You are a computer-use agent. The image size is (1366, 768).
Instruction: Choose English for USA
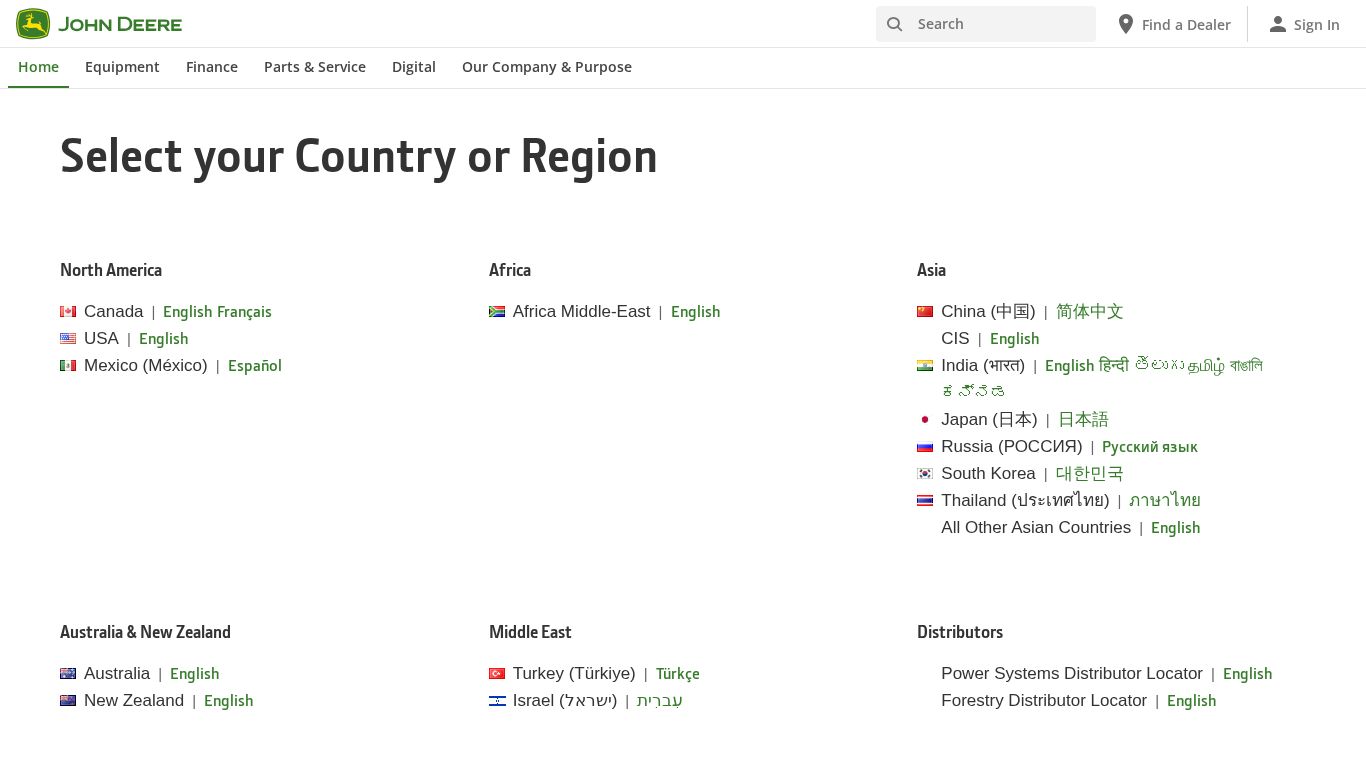point(164,339)
